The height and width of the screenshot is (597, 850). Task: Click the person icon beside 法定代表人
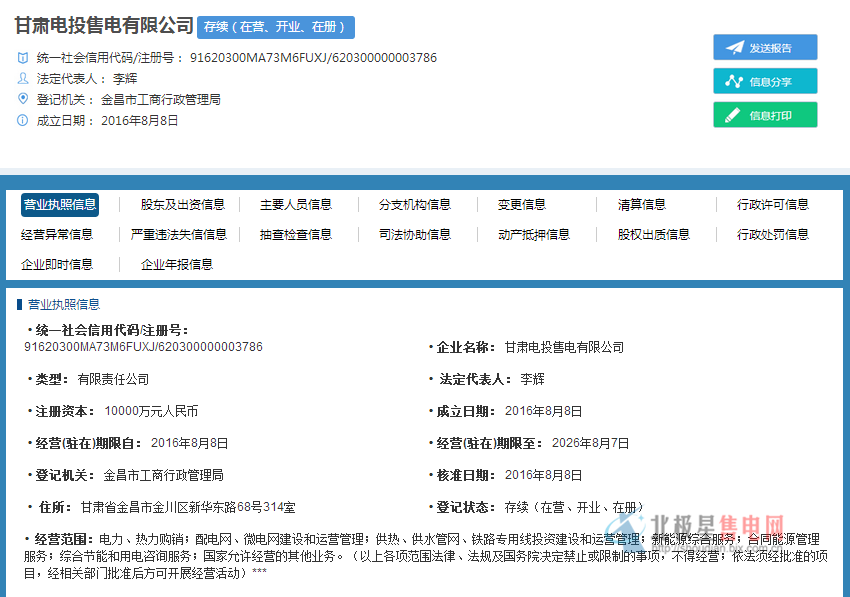(x=23, y=78)
